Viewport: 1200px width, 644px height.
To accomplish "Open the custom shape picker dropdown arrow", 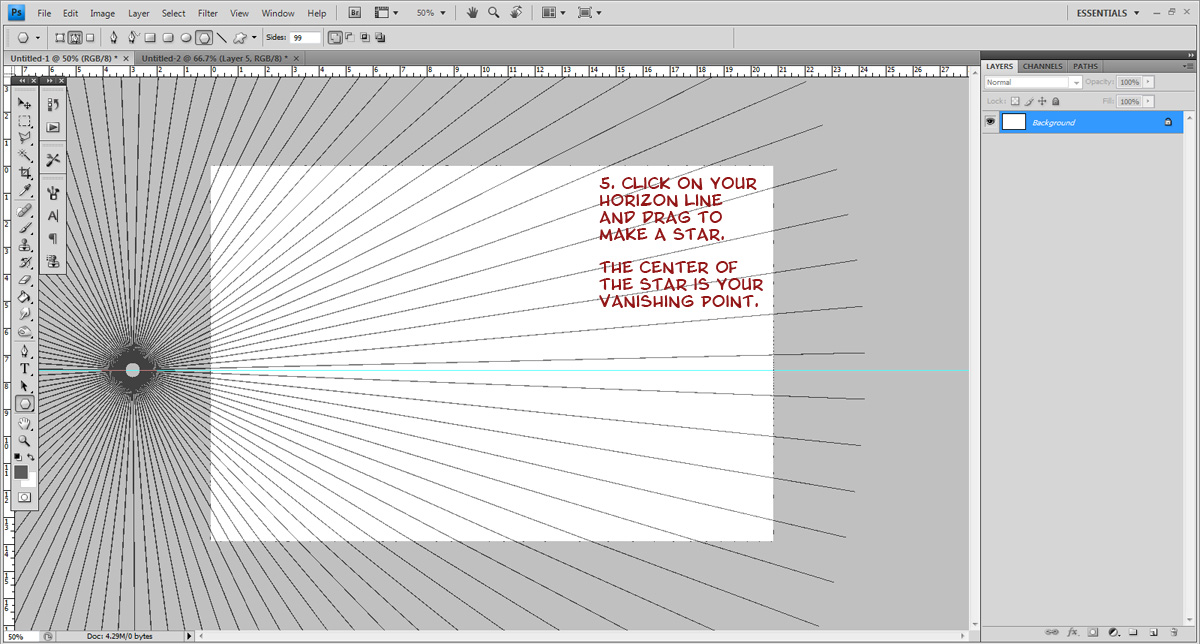I will click(x=253, y=37).
